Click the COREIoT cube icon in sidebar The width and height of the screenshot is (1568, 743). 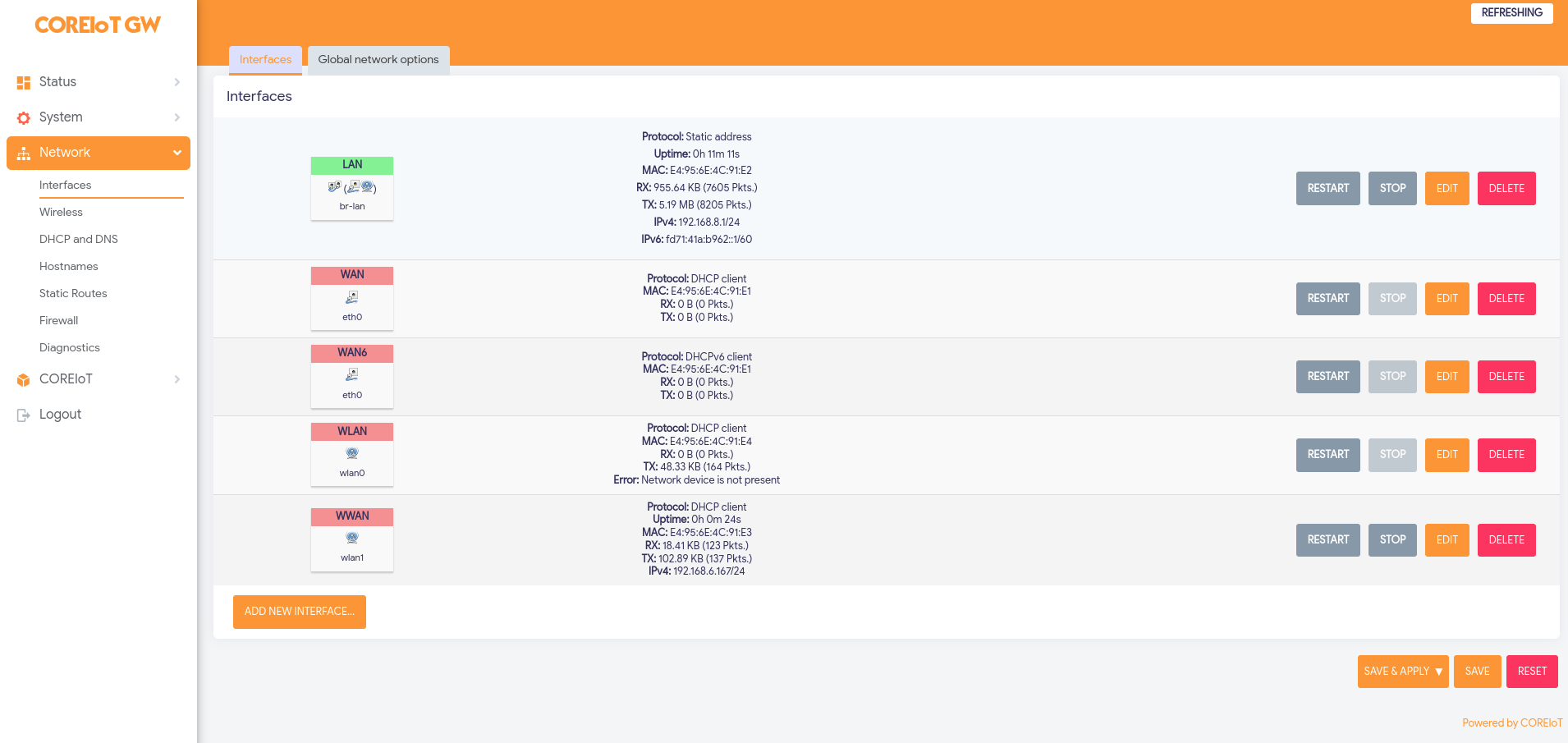pyautogui.click(x=24, y=379)
